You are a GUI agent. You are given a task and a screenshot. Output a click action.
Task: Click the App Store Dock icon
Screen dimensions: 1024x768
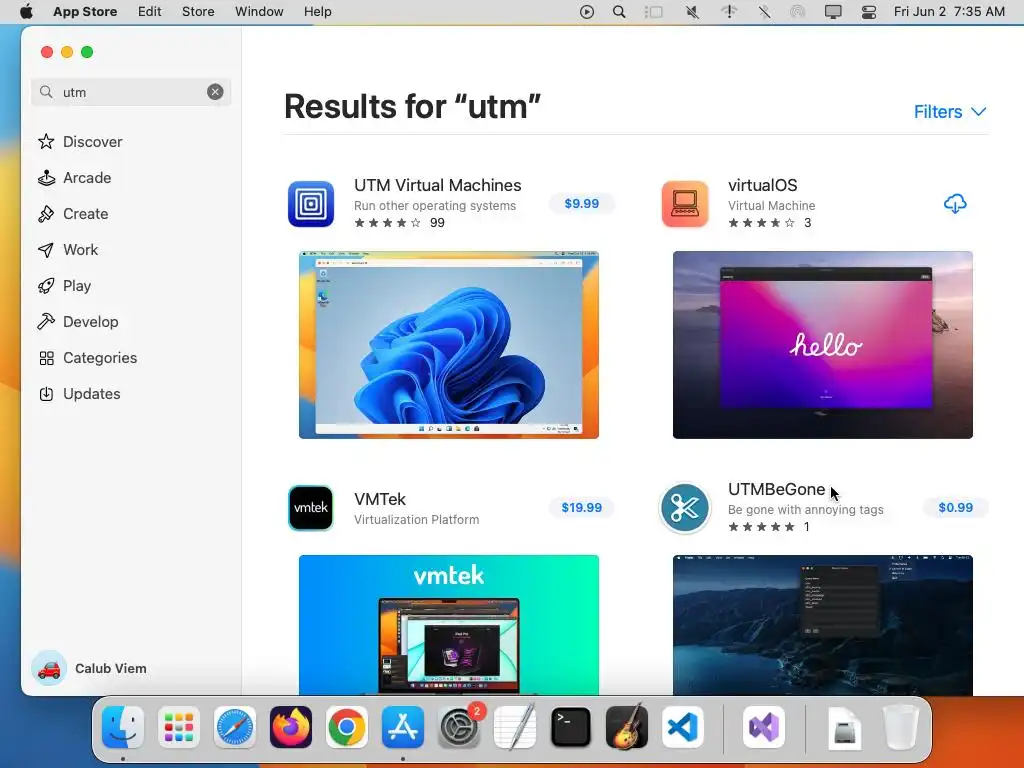[x=403, y=727]
